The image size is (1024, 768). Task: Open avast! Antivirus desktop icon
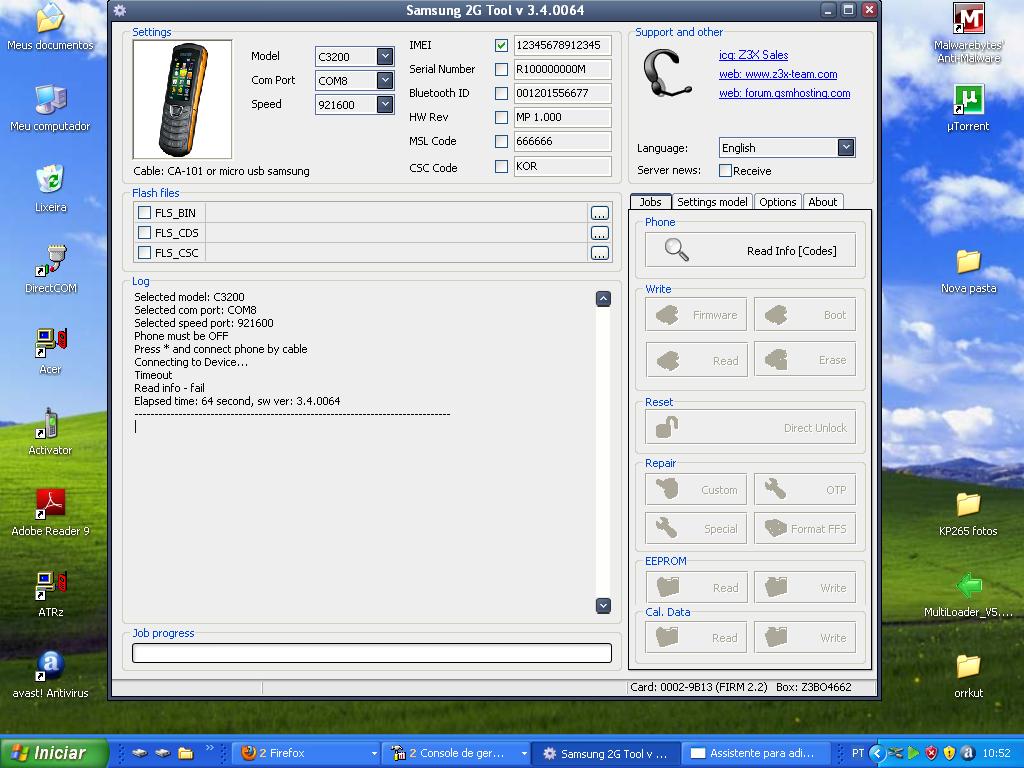(x=50, y=675)
